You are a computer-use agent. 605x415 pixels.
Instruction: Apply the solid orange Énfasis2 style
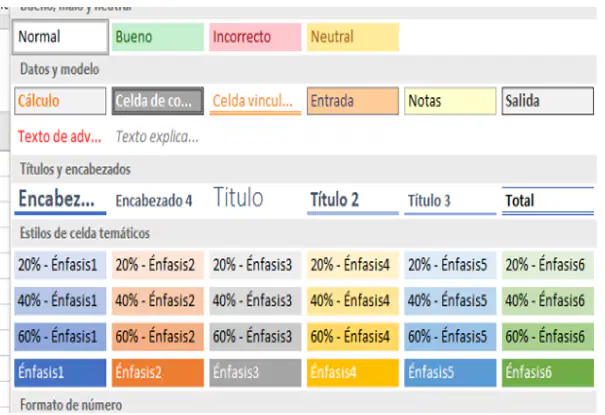158,373
